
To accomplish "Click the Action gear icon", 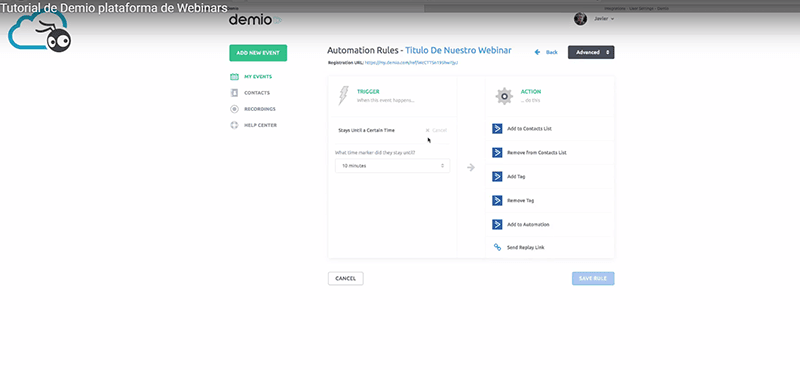I will click(504, 96).
